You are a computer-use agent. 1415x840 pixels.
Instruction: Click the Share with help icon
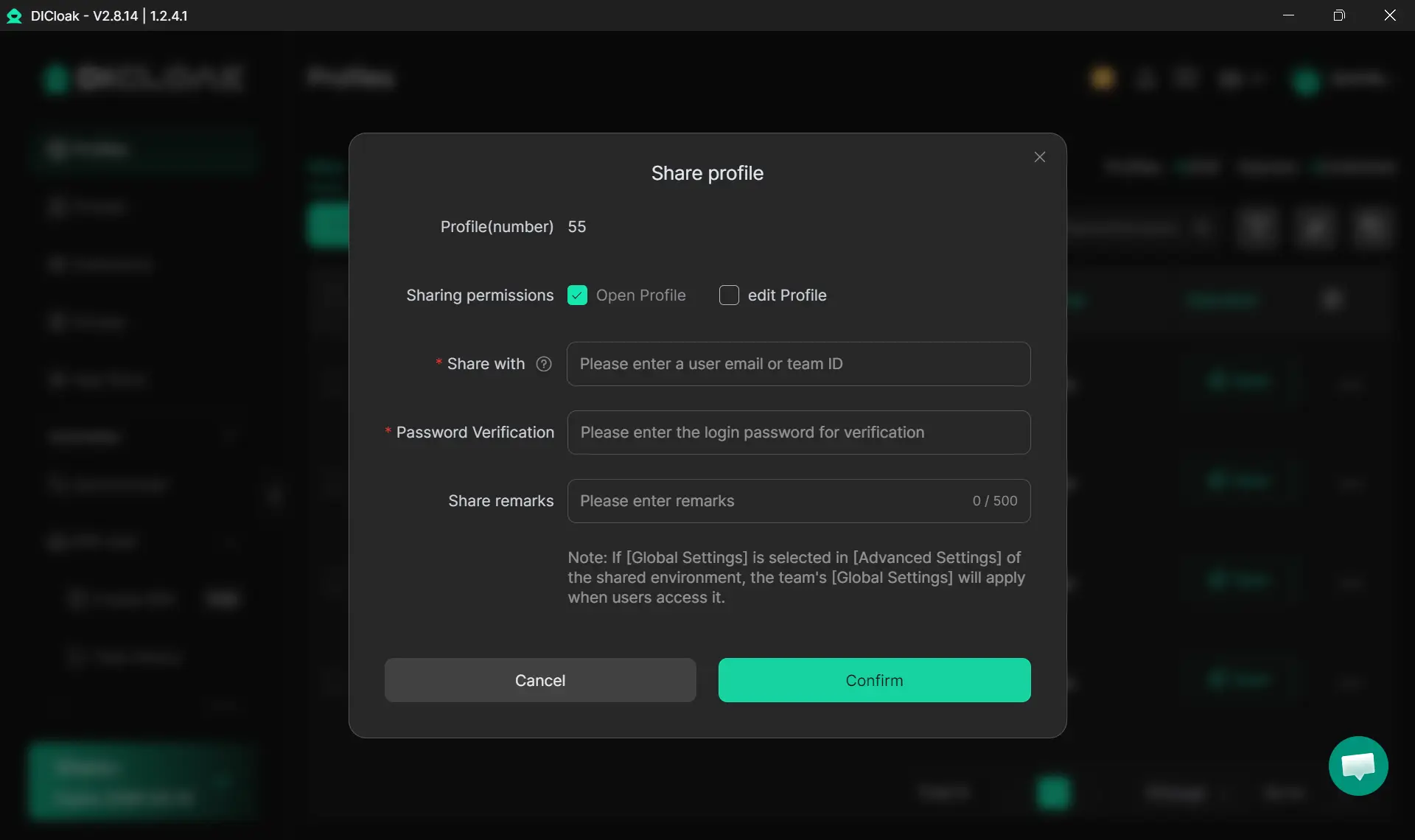[x=544, y=364]
